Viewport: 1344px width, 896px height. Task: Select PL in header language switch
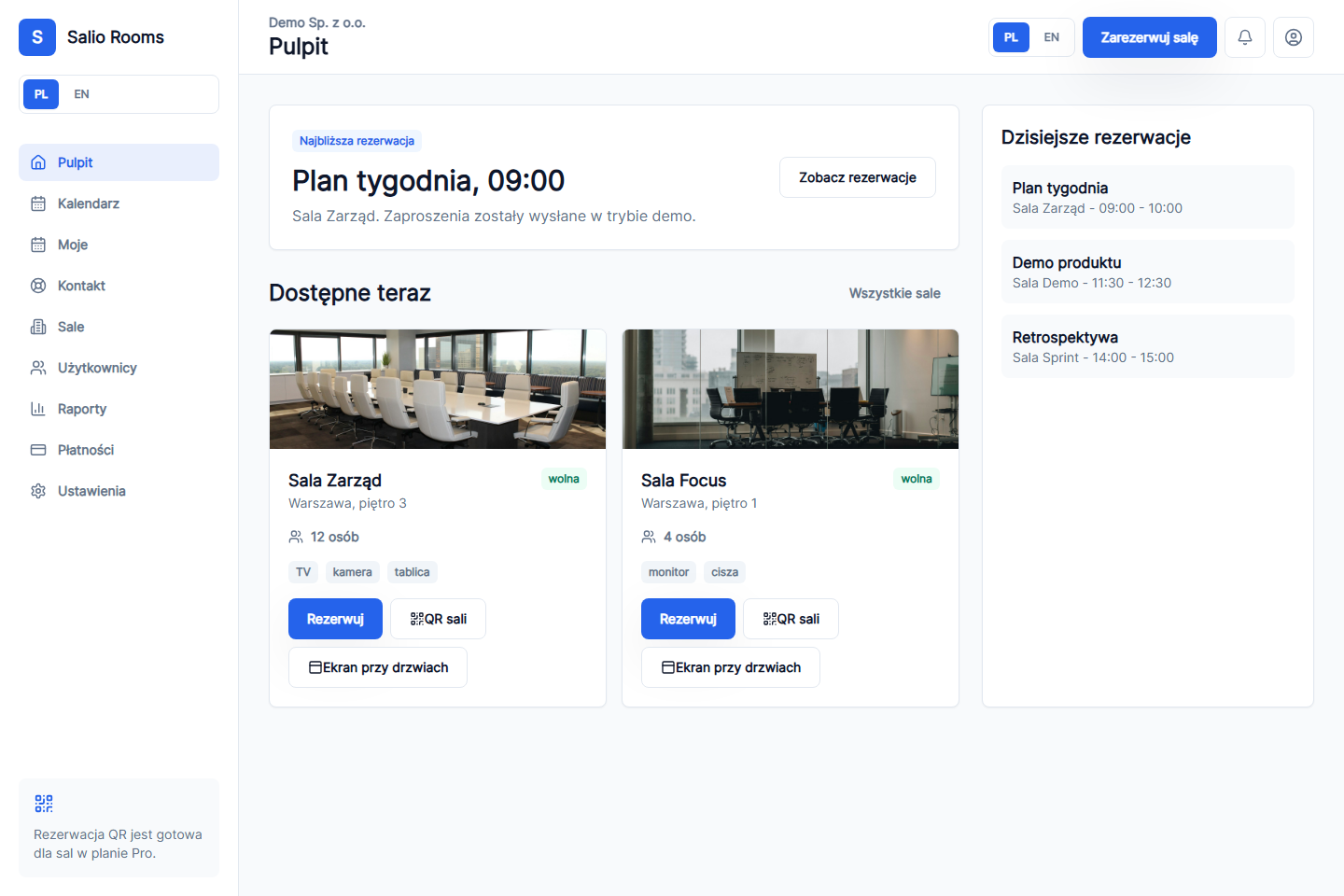(x=1011, y=37)
